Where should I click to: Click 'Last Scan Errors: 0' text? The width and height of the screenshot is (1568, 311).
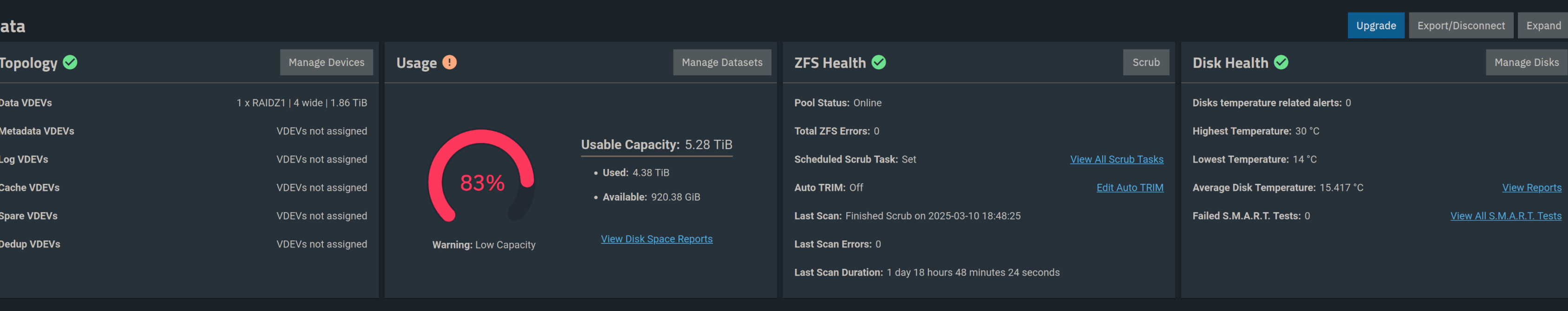coord(837,244)
